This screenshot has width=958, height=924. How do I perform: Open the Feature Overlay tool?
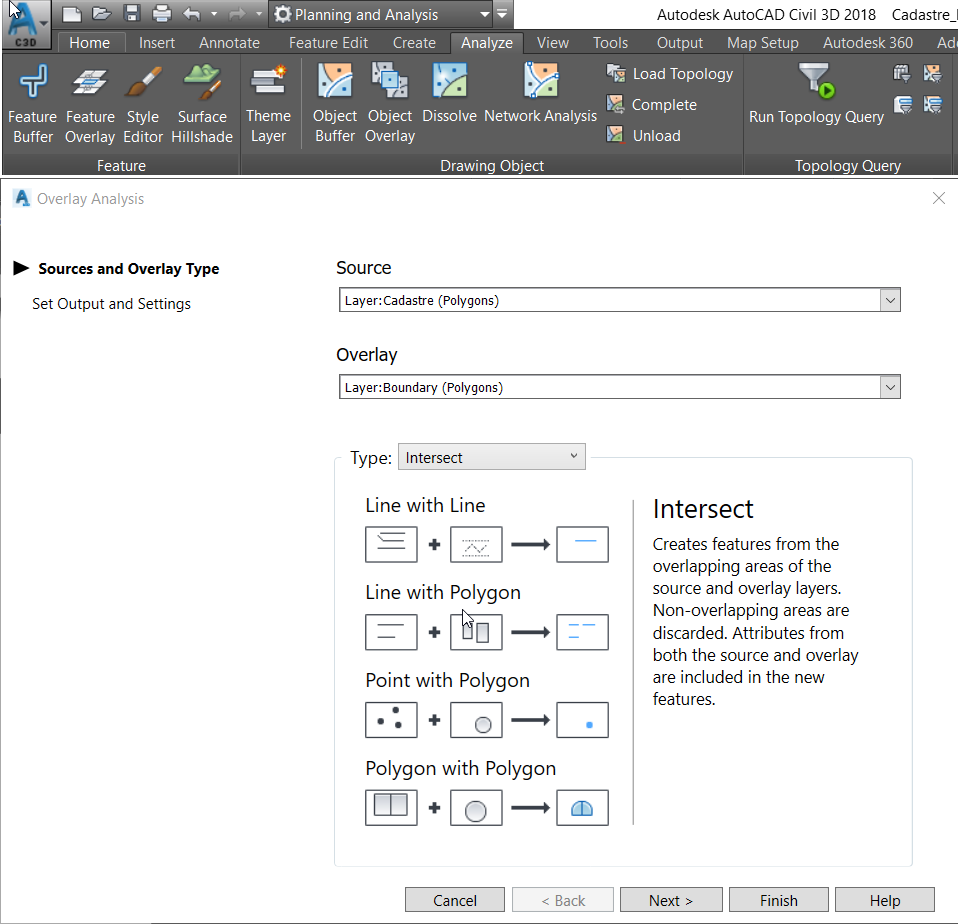click(90, 84)
